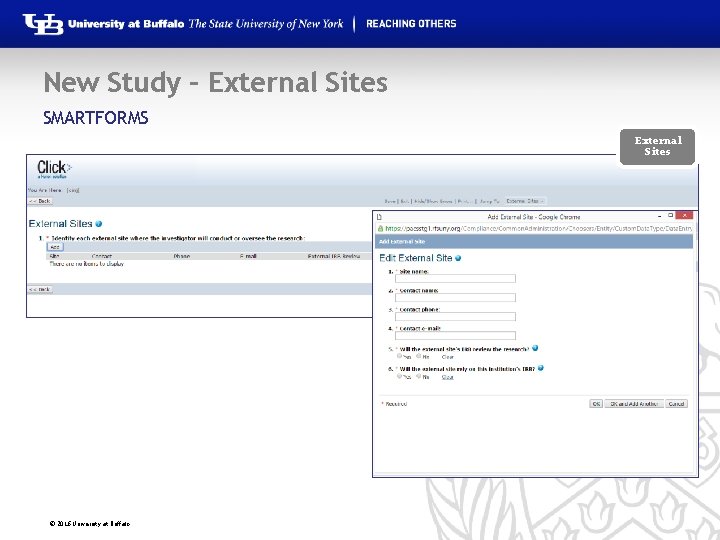Select No for relying on this institution's IRB
720x540 pixels.
(x=419, y=376)
